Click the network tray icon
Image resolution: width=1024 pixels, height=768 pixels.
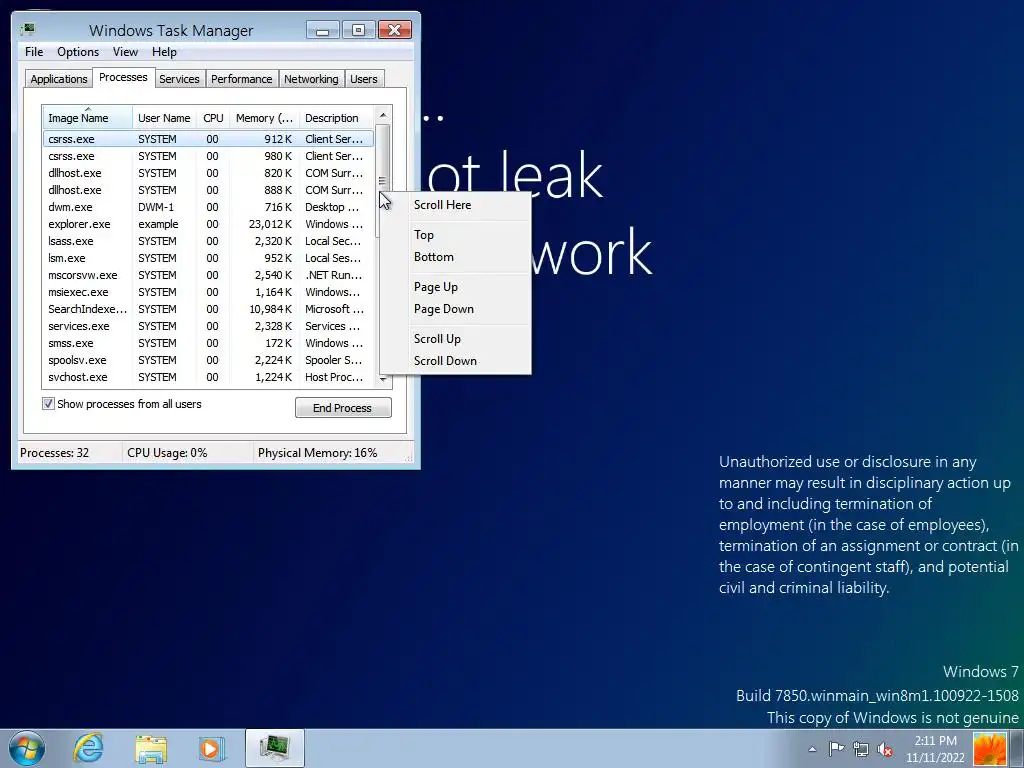point(861,749)
